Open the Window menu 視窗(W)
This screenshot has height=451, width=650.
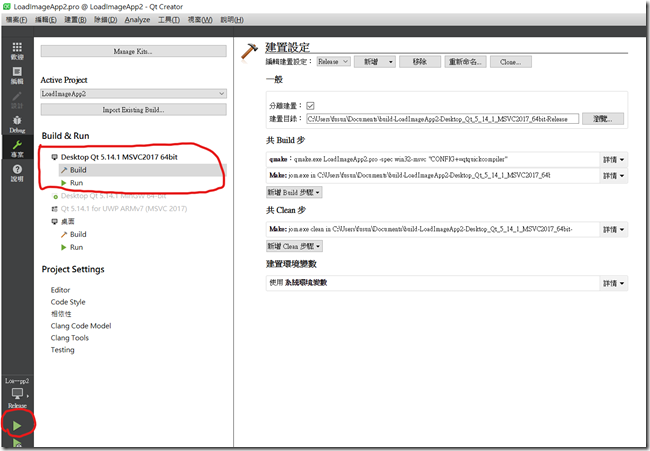pos(200,19)
